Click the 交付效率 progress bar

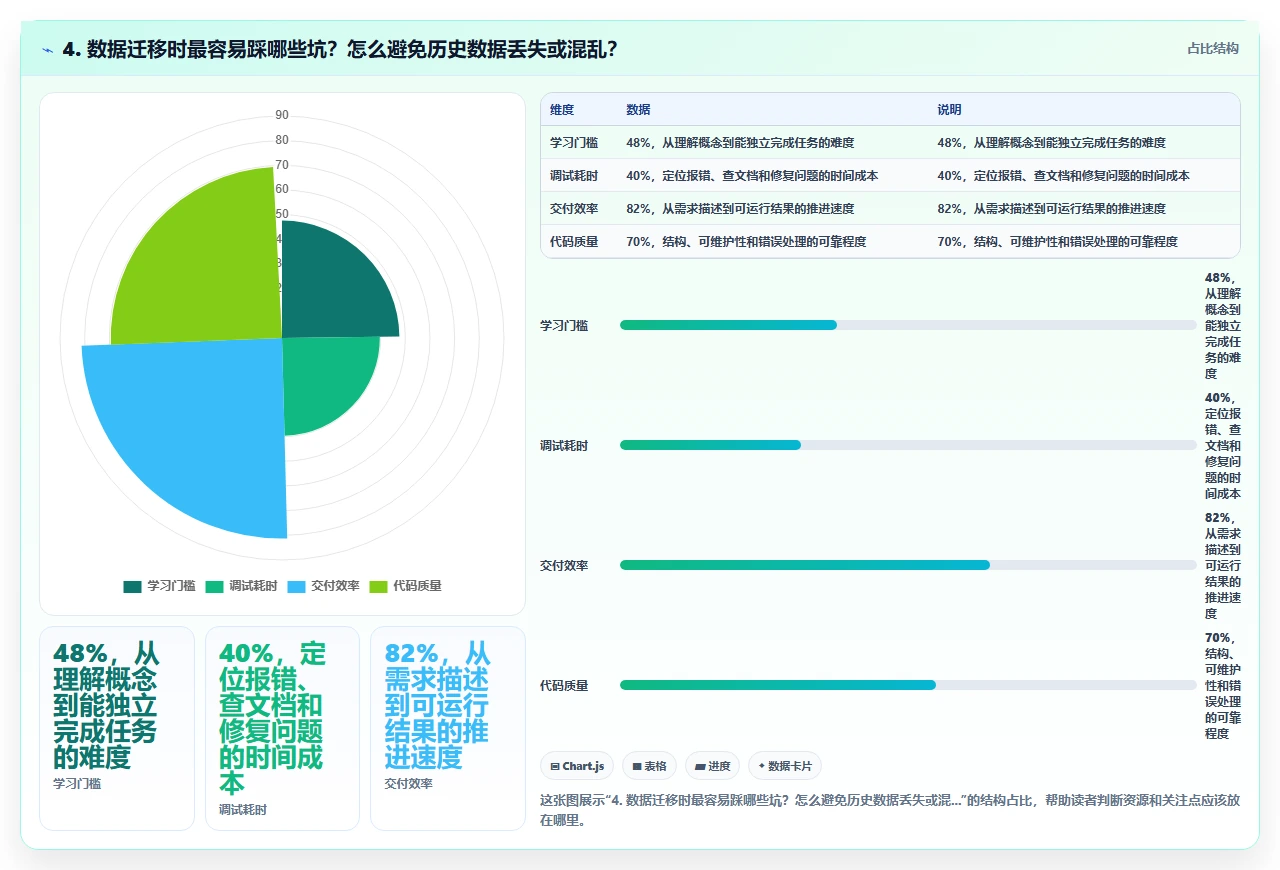(908, 565)
